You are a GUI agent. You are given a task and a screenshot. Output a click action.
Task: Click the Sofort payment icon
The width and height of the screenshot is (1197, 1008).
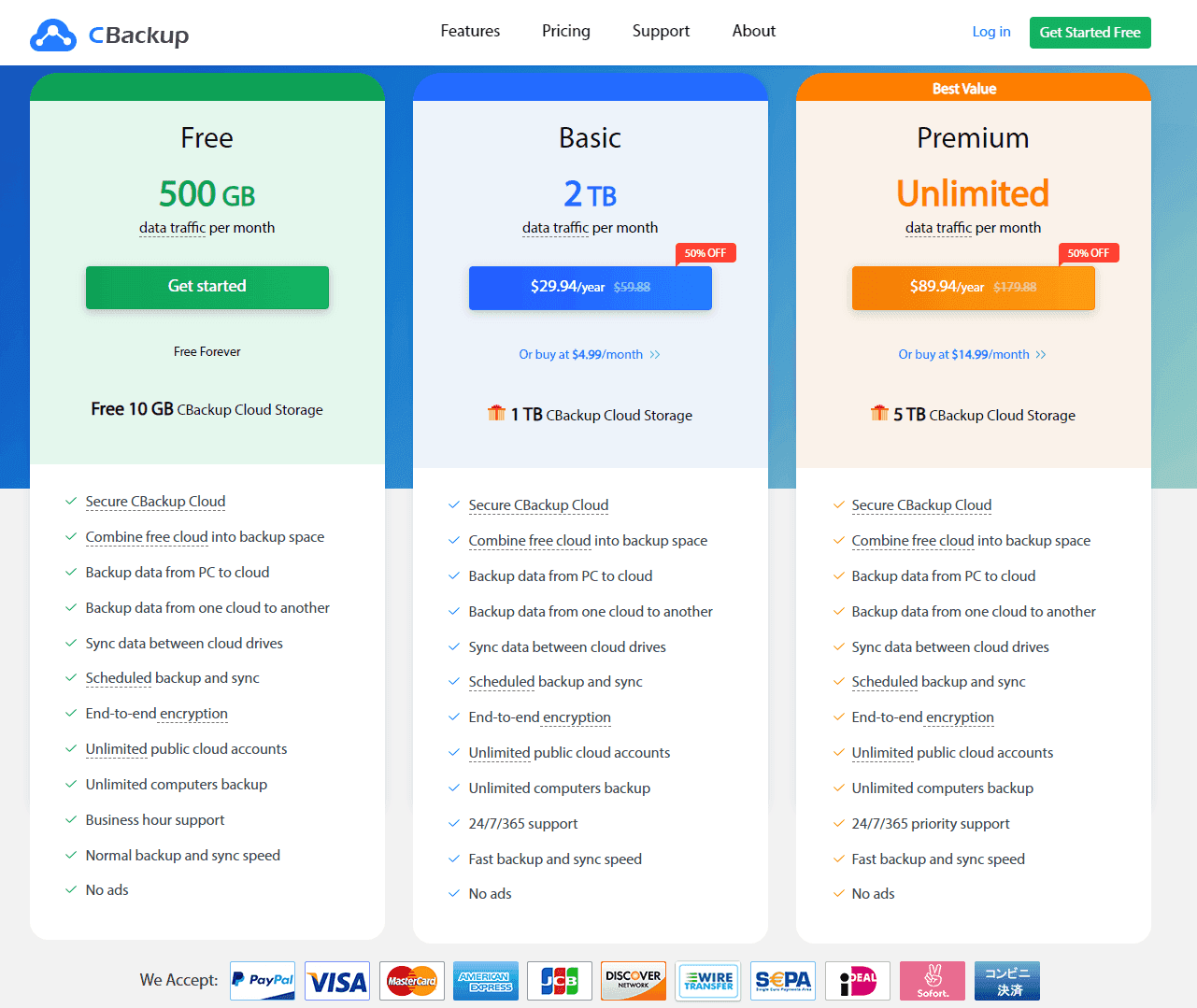tap(933, 981)
